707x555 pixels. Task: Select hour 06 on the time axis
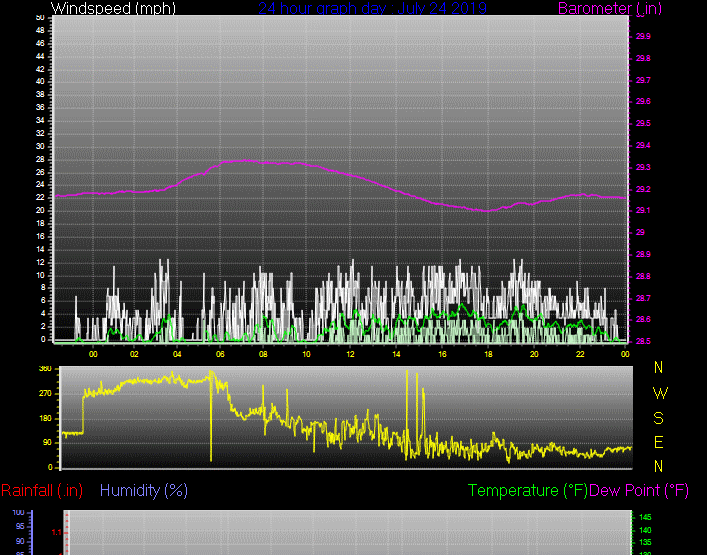[x=220, y=354]
